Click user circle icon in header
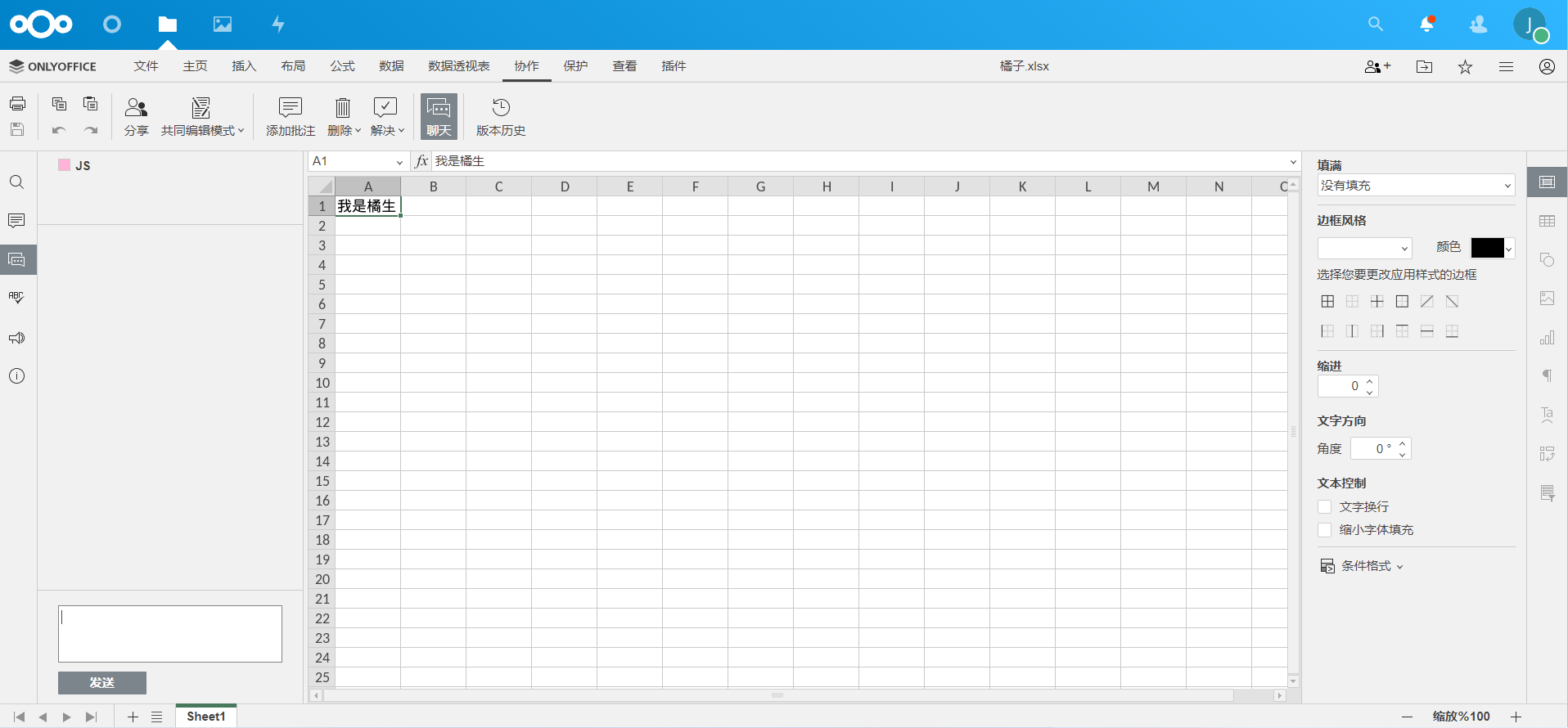The height and width of the screenshot is (728, 1568). [x=1547, y=67]
